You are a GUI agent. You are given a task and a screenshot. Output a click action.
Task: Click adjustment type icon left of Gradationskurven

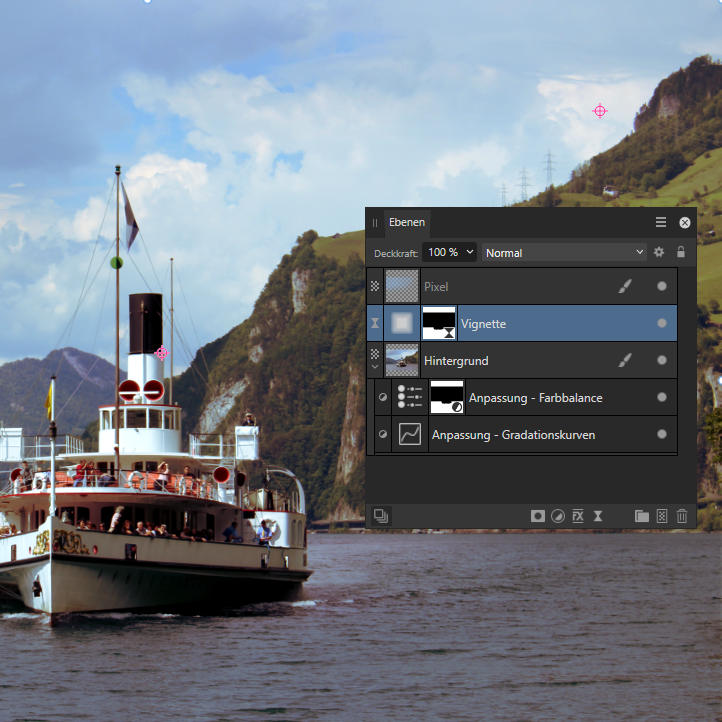click(x=383, y=434)
